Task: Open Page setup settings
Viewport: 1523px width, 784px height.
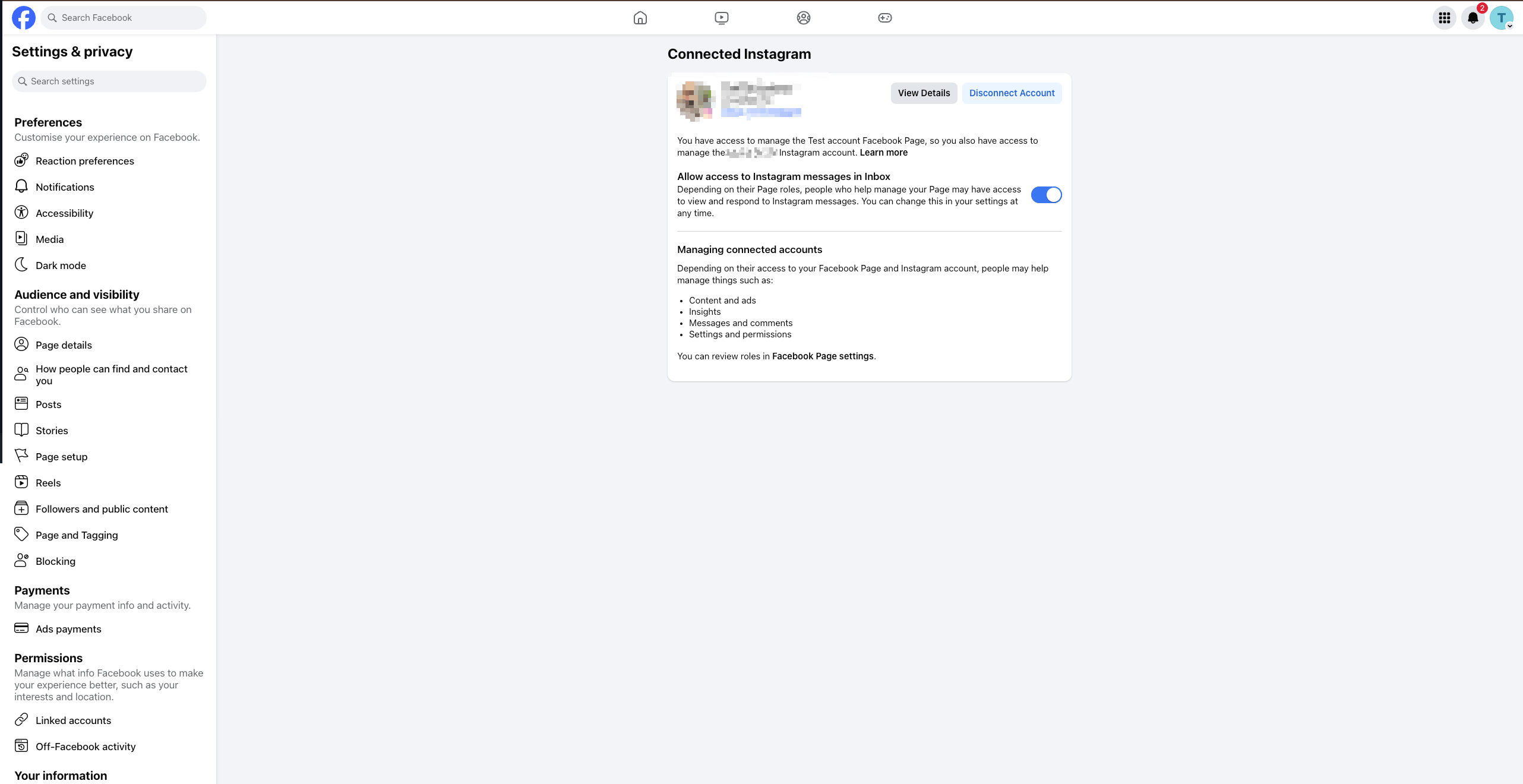Action: [x=109, y=457]
